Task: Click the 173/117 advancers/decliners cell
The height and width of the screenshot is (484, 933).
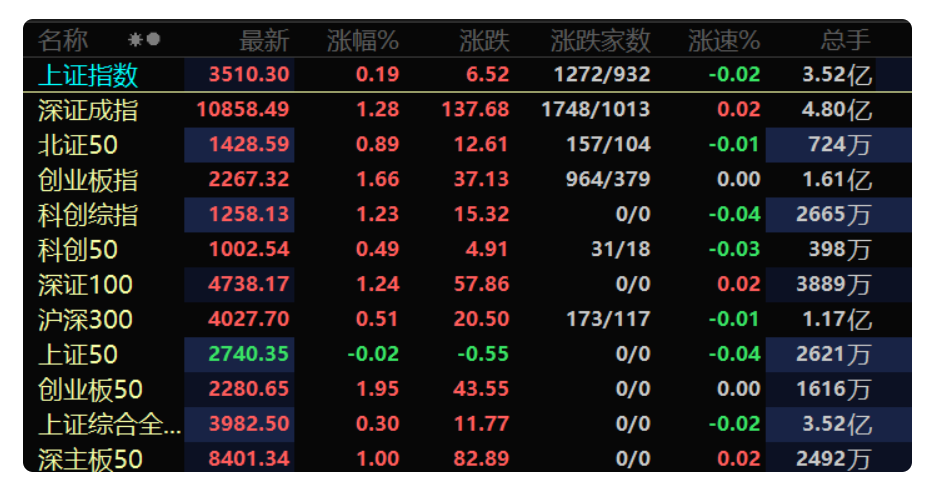Action: (x=608, y=319)
